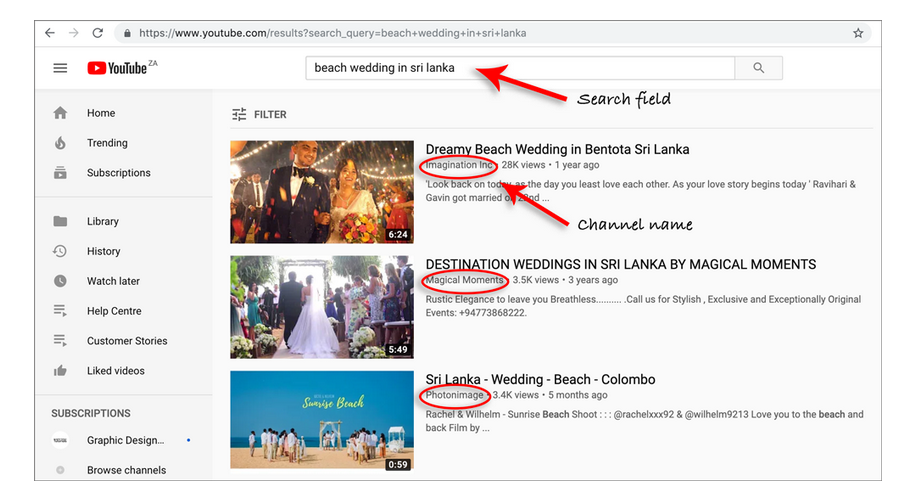Open the FILTER options

(259, 115)
